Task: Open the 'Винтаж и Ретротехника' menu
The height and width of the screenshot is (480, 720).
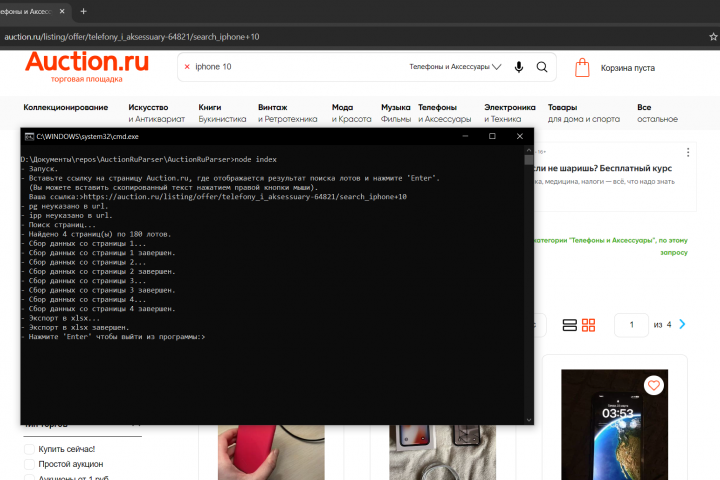Action: [287, 113]
